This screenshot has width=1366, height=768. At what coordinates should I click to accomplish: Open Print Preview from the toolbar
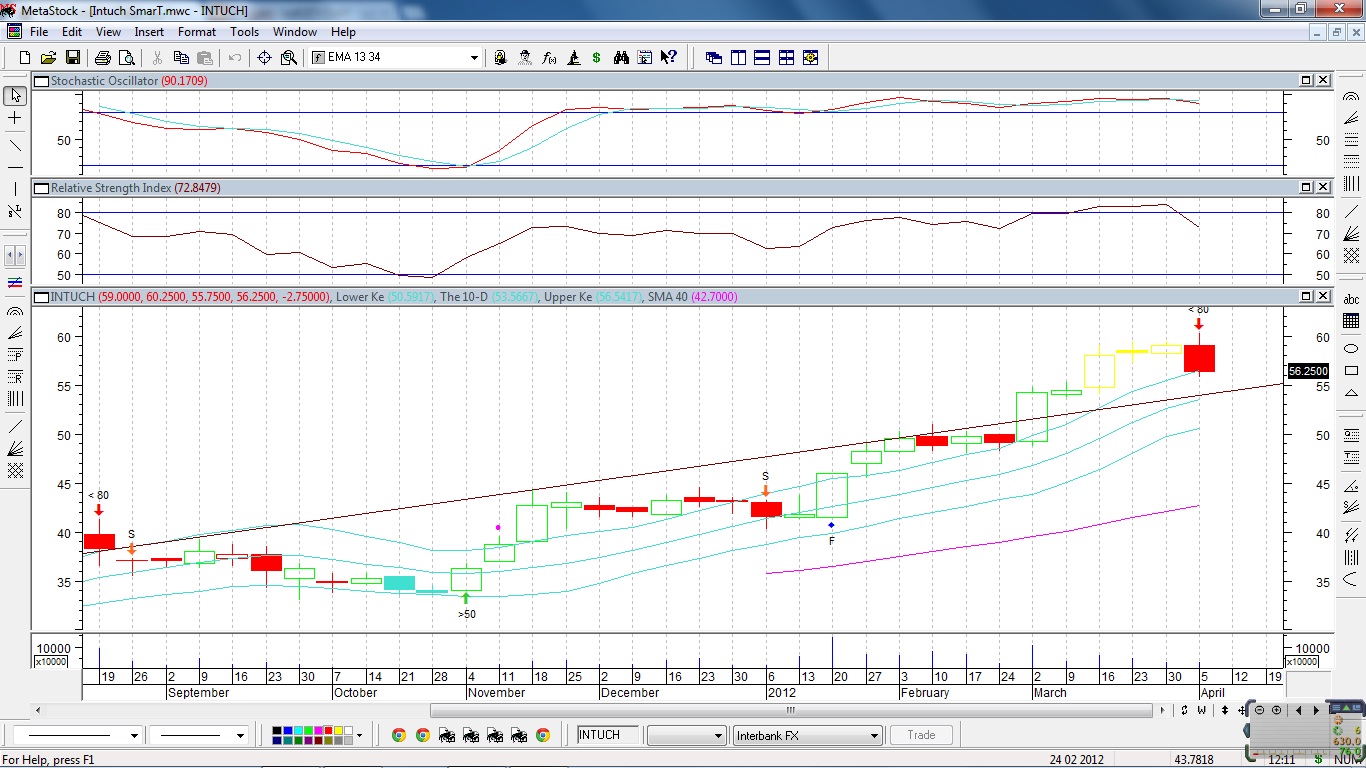click(x=127, y=58)
